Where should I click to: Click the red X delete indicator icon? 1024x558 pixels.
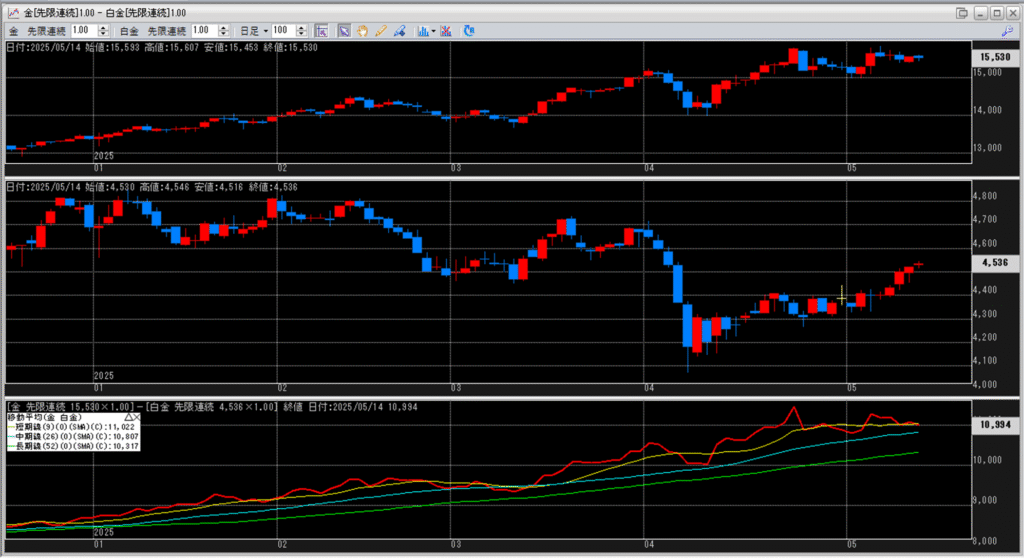[446, 31]
